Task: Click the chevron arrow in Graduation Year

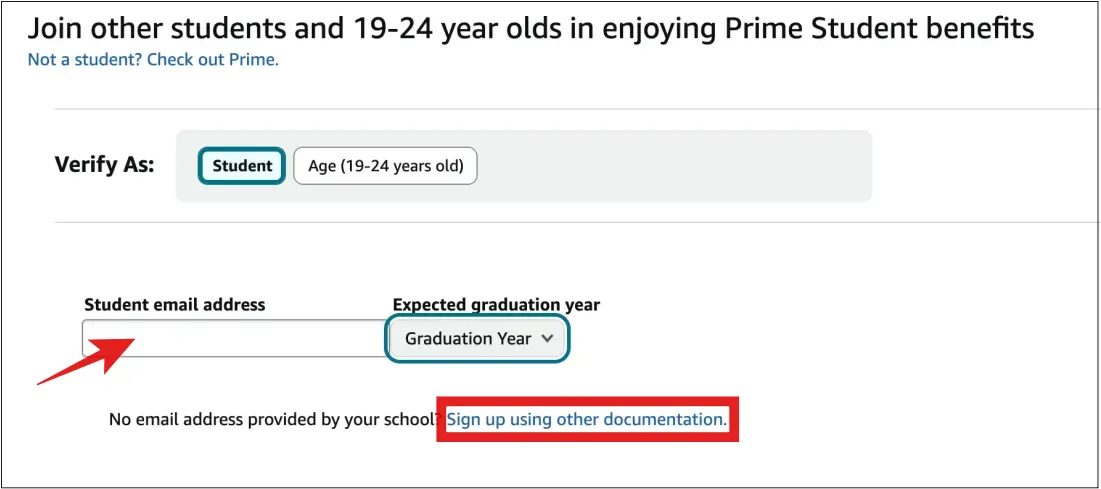Action: [x=548, y=339]
